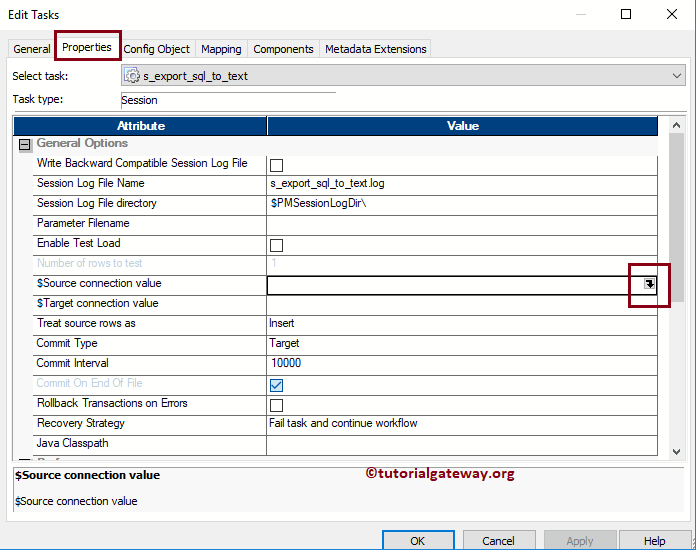Select the Commit Interval attribute label
Screen dimensions: 696x550
72,363
